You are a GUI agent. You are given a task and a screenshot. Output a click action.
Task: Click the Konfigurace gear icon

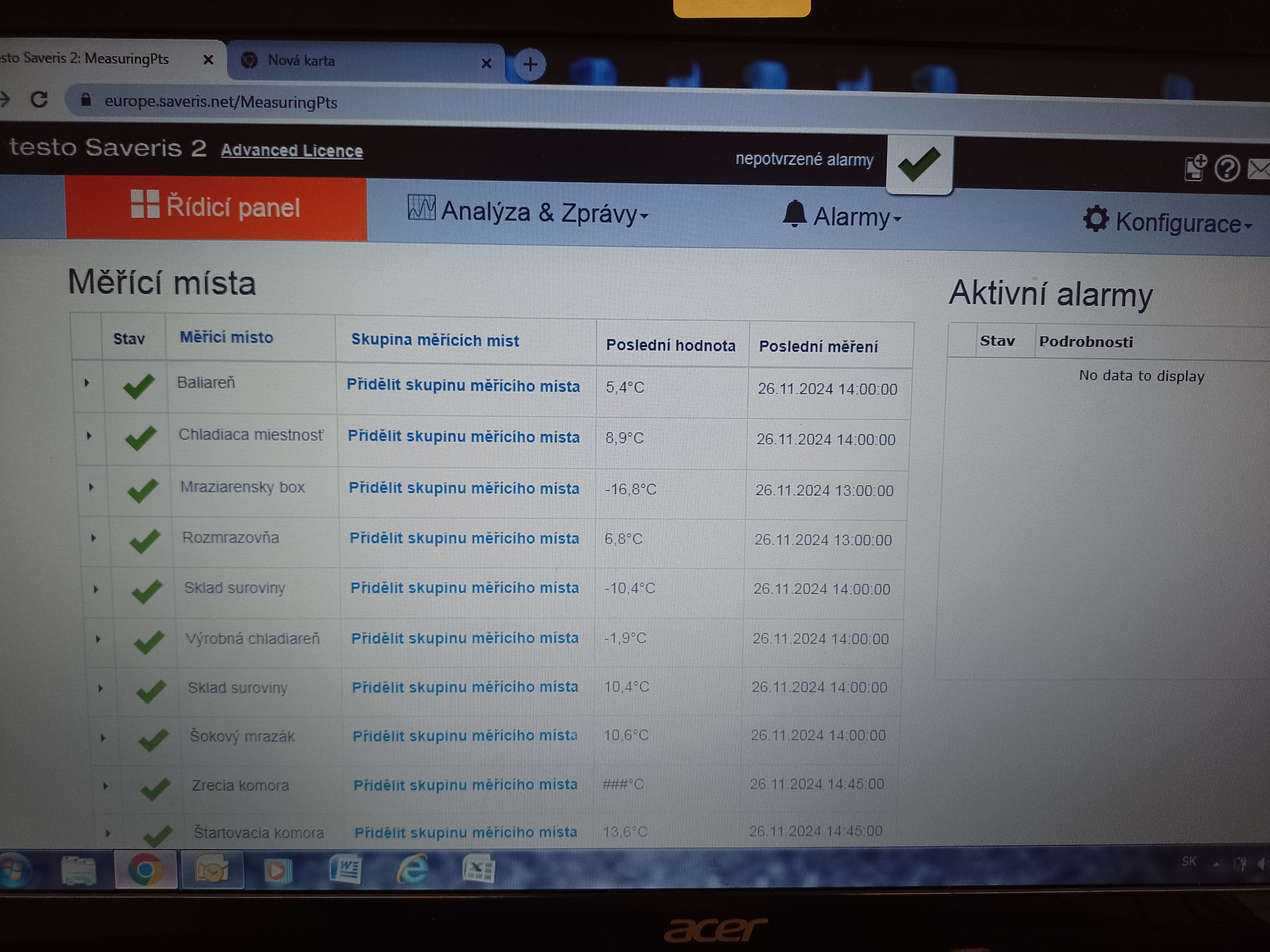[x=1095, y=219]
